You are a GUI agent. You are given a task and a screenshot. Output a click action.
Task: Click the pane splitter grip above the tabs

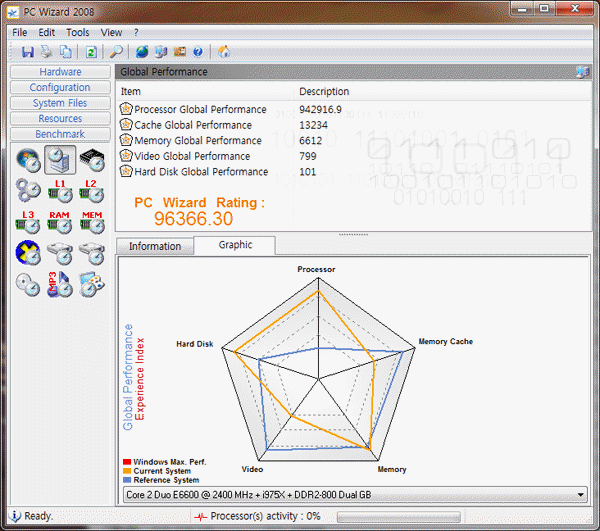click(x=354, y=234)
